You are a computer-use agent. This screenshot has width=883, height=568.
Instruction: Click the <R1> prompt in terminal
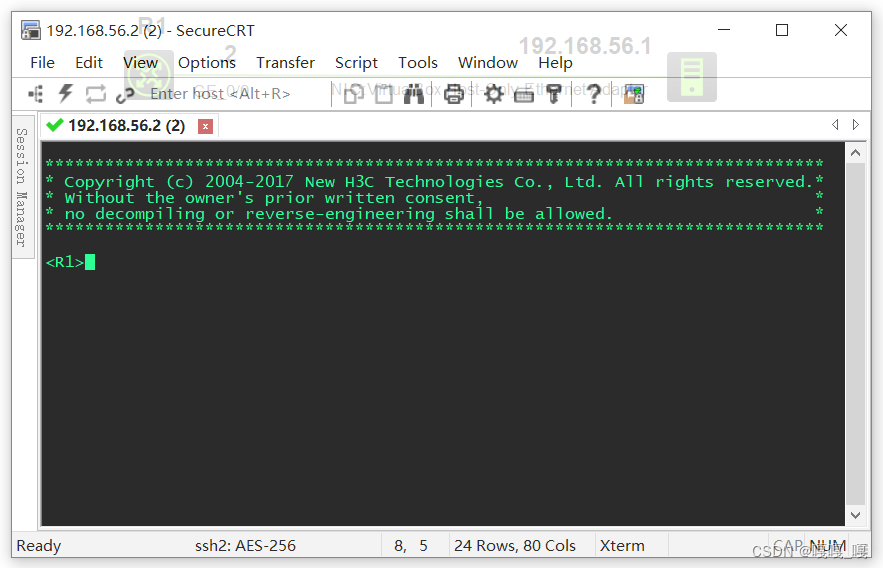(65, 262)
